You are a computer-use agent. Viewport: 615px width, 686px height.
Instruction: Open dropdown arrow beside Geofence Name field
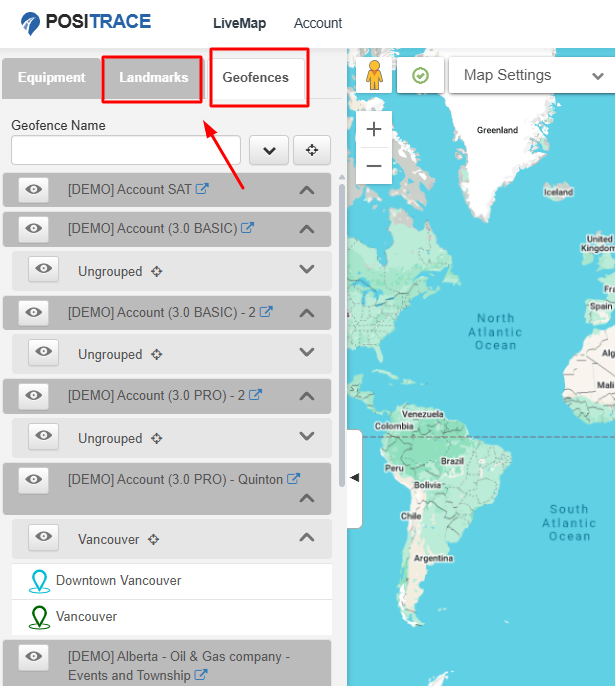268,150
